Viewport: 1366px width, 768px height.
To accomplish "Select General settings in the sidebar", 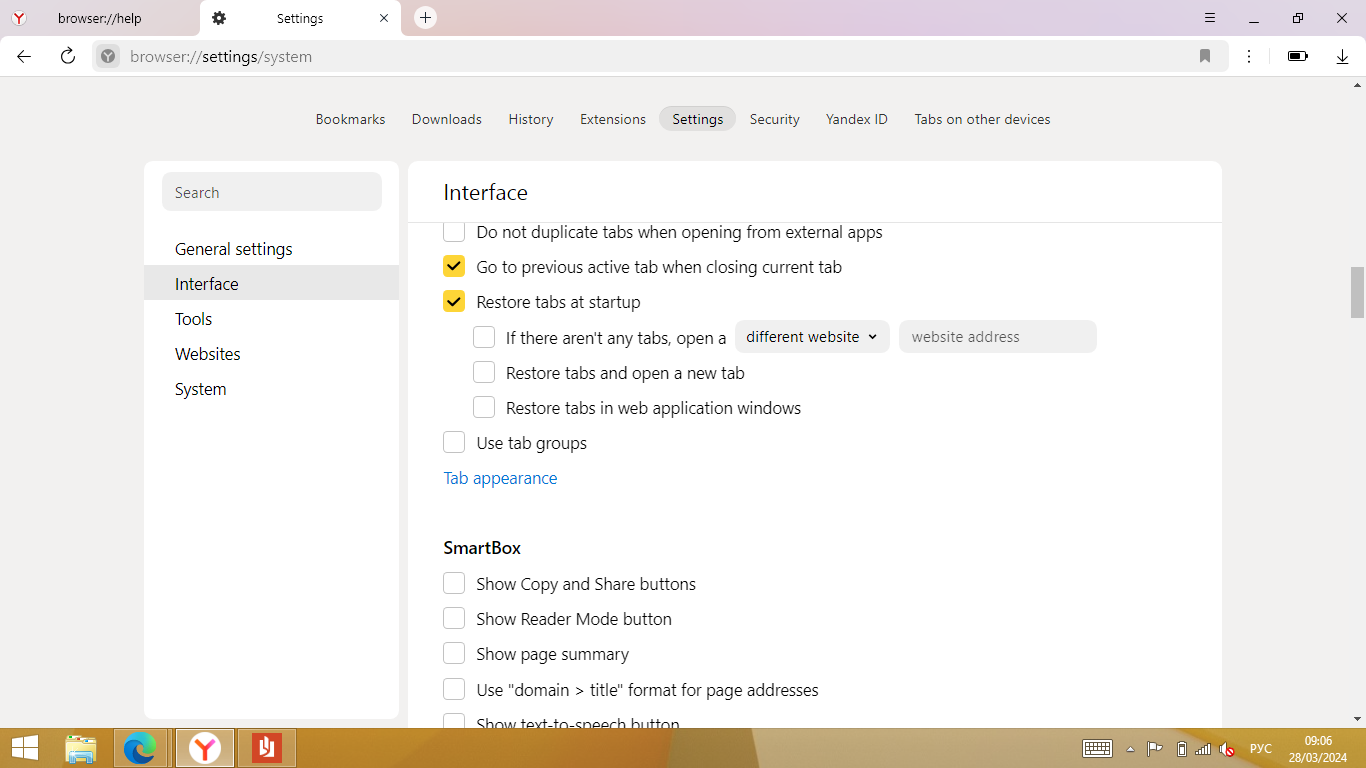I will coord(271,249).
